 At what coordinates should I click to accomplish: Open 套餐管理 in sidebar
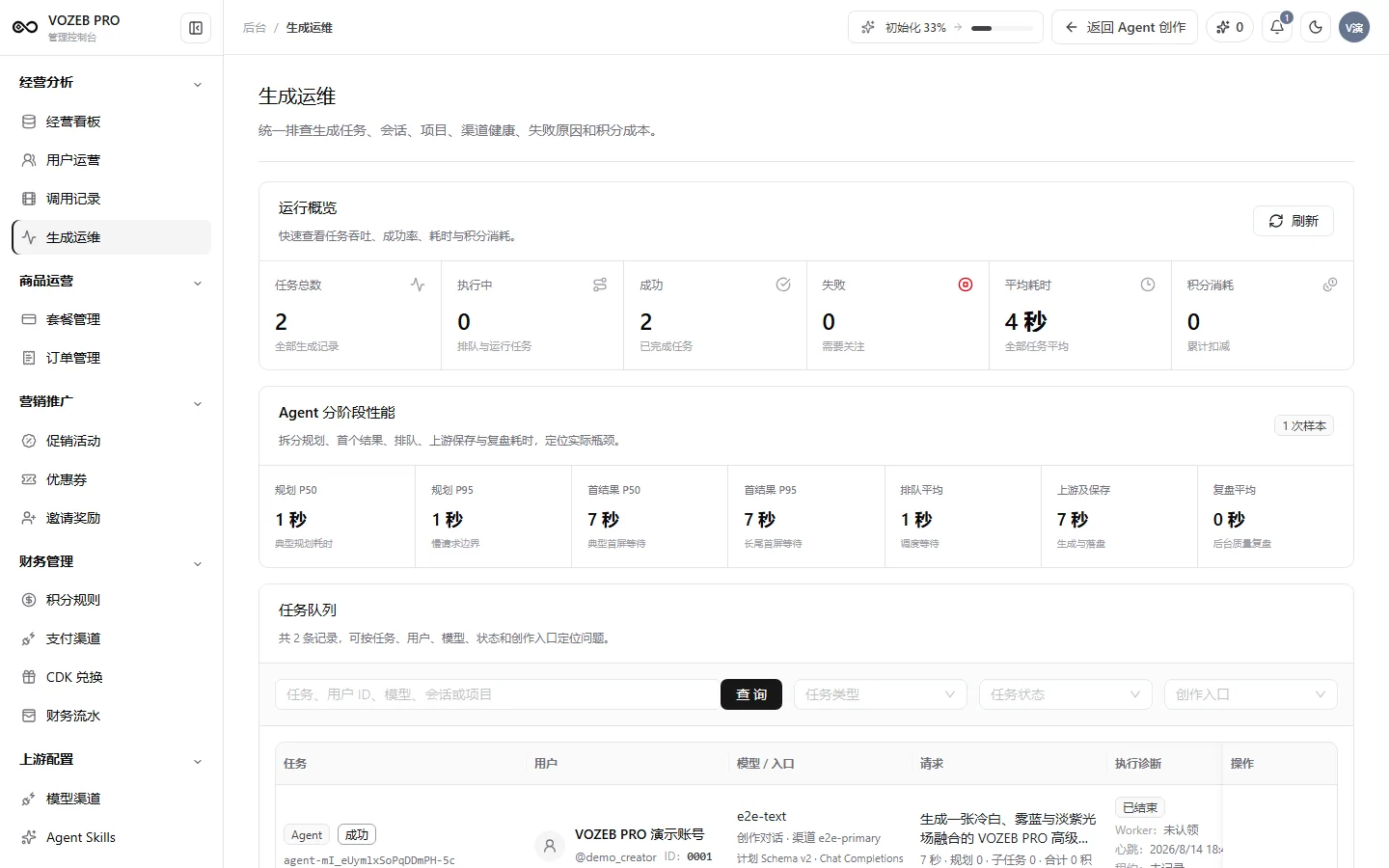click(111, 319)
